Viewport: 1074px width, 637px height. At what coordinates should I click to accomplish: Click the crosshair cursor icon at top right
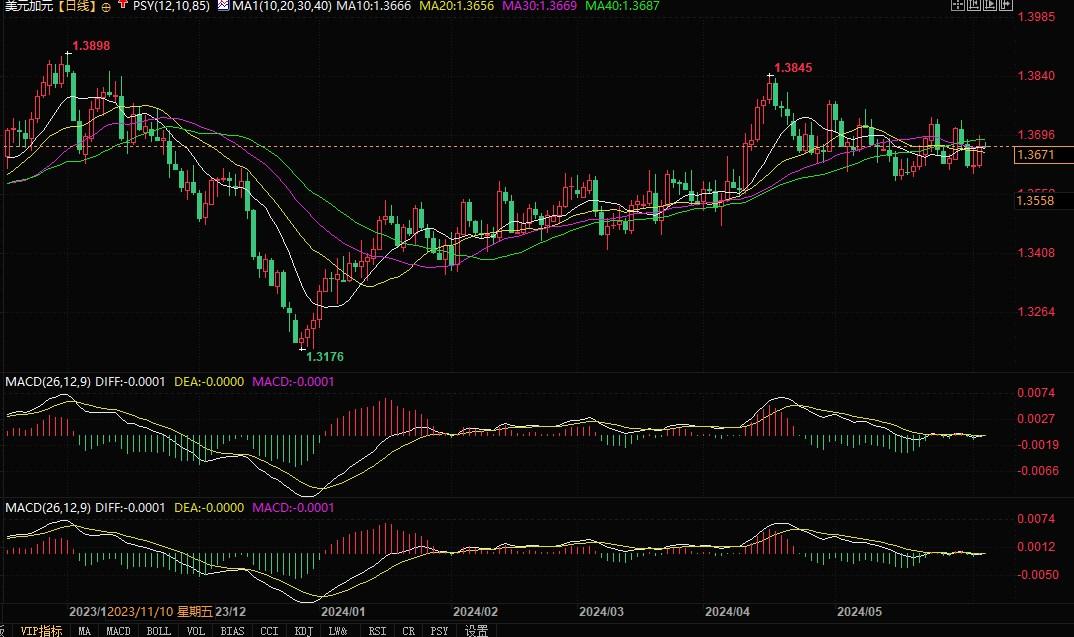(x=957, y=5)
